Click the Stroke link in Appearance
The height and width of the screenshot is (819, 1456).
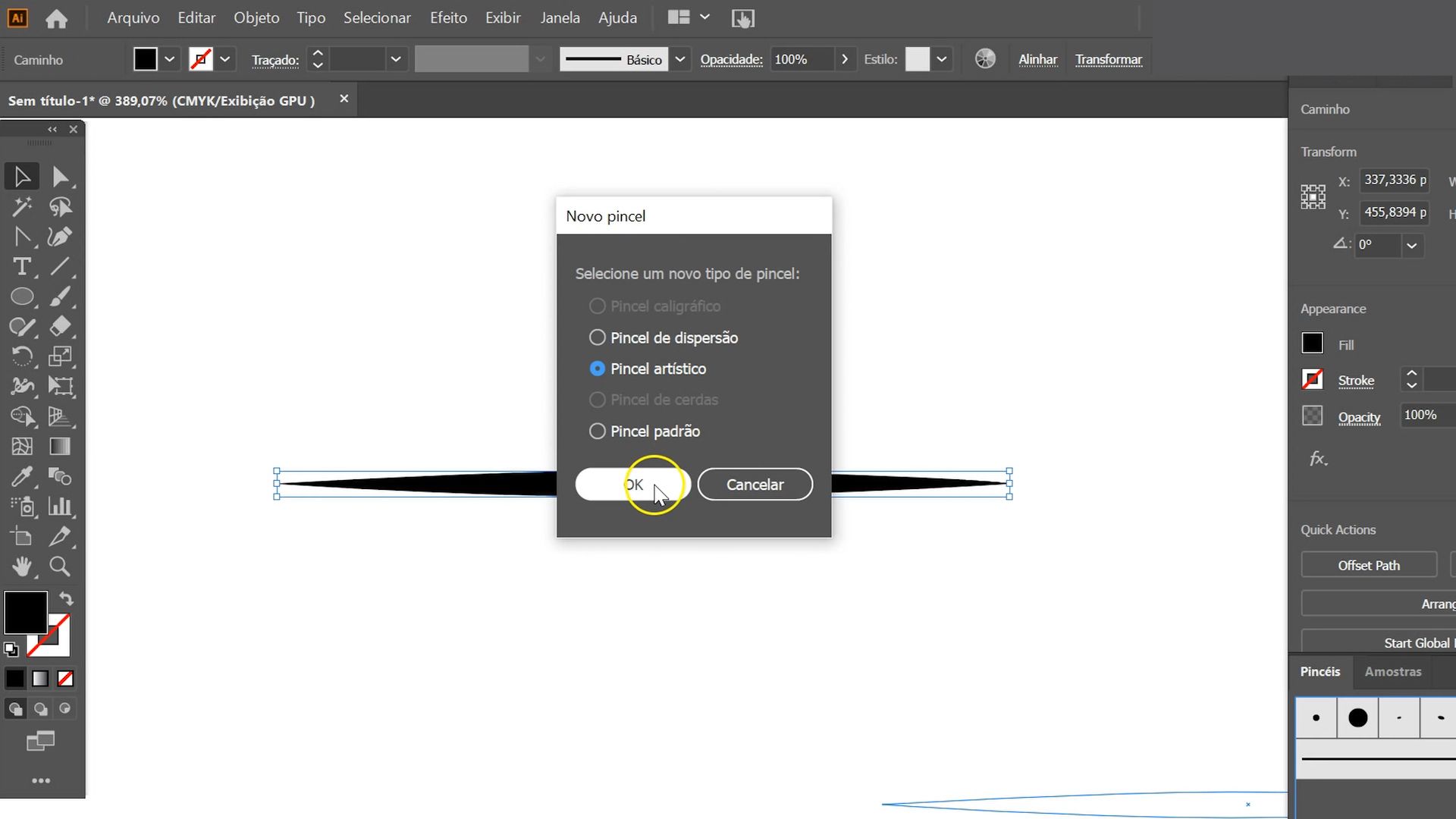[1356, 381]
